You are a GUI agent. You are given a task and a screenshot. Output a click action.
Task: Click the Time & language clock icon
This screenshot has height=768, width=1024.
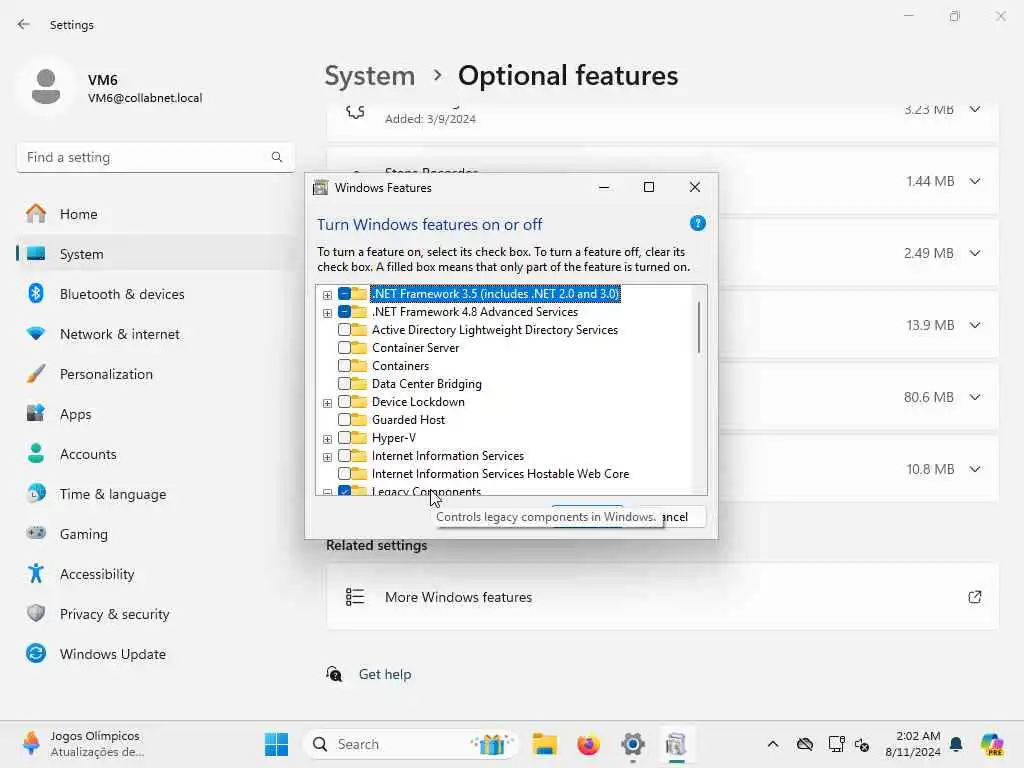(36, 493)
